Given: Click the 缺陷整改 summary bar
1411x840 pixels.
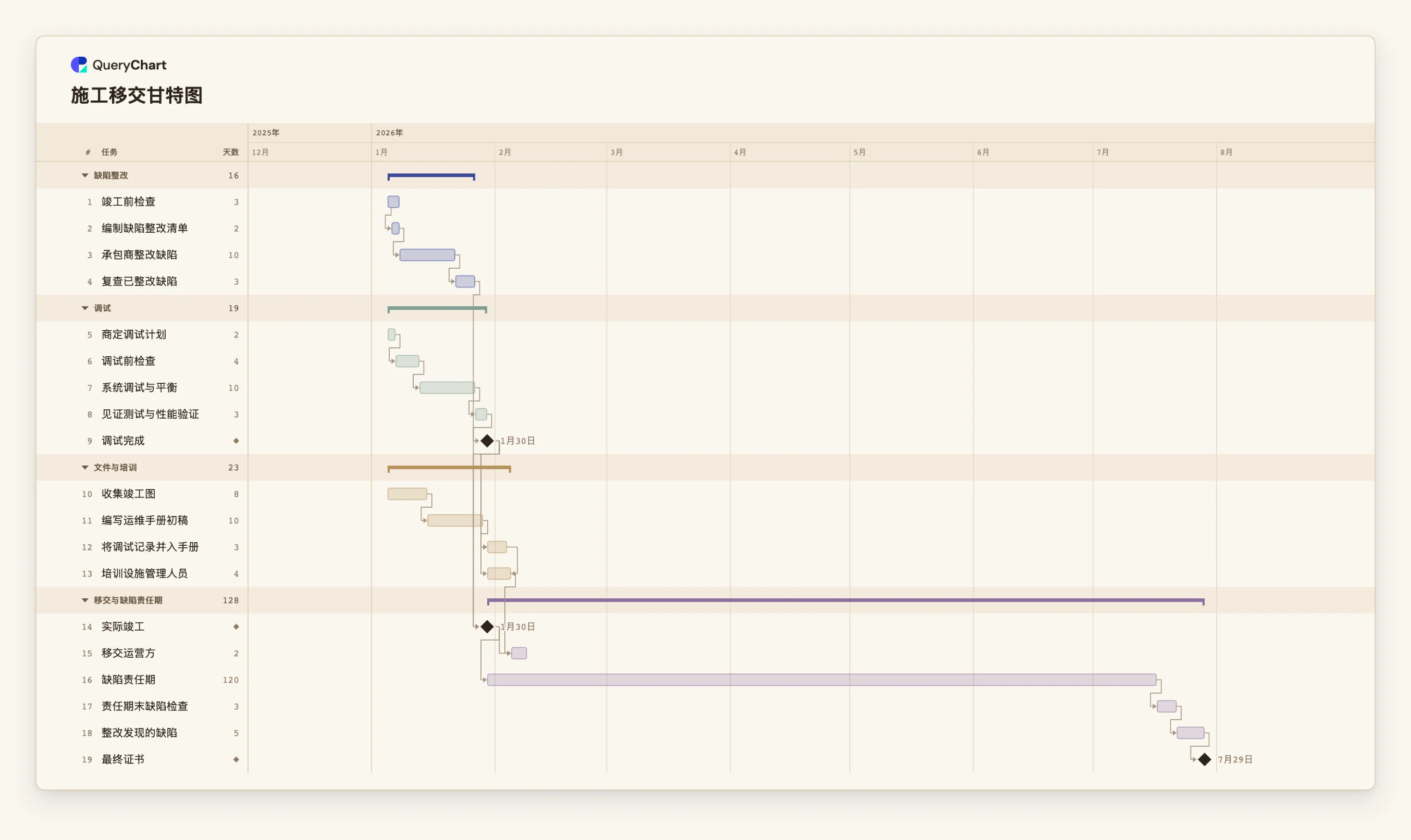Looking at the screenshot, I should (431, 176).
